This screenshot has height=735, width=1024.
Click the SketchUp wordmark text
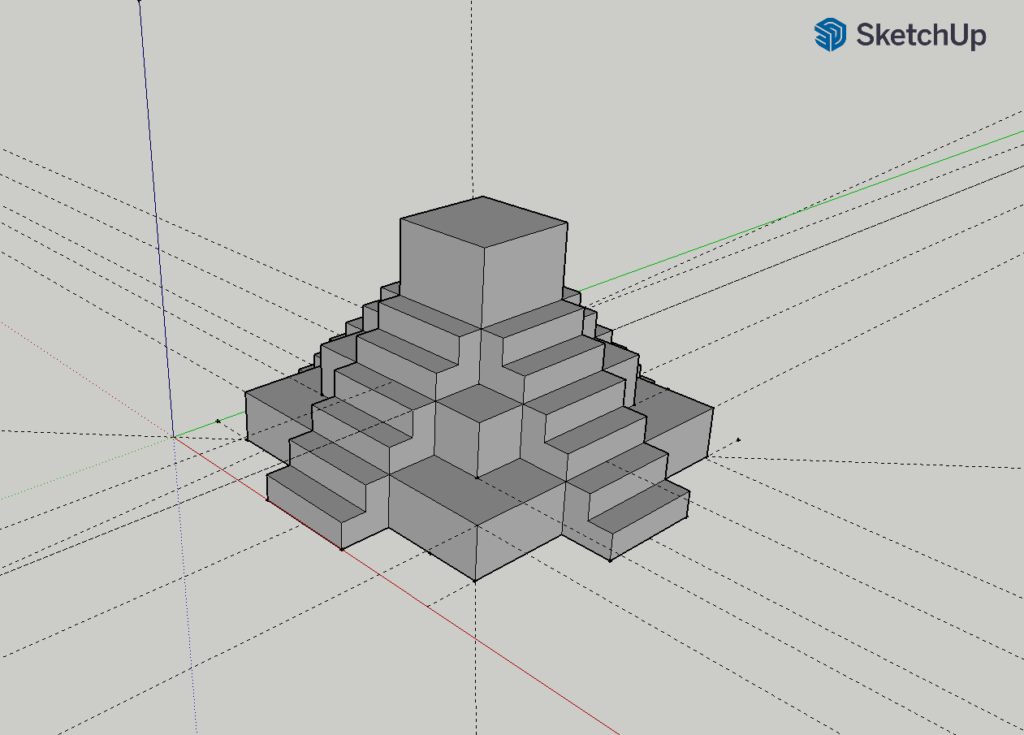(920, 36)
